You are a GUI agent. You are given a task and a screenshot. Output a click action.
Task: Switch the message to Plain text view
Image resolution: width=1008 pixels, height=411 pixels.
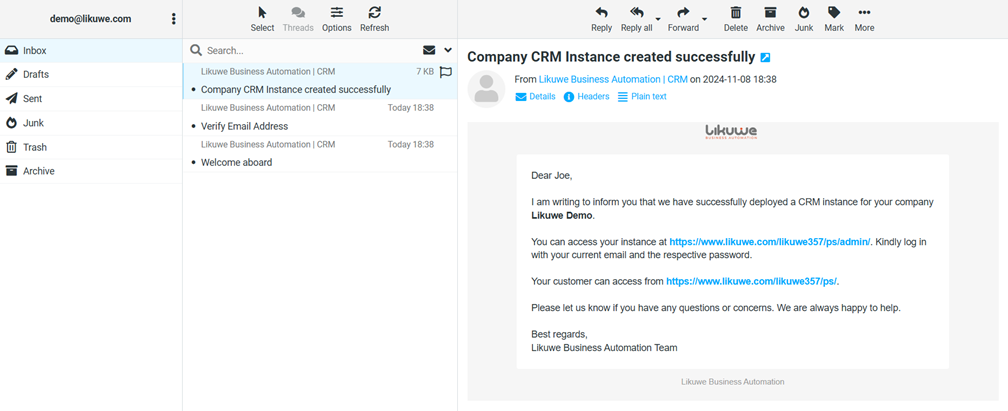pyautogui.click(x=642, y=97)
